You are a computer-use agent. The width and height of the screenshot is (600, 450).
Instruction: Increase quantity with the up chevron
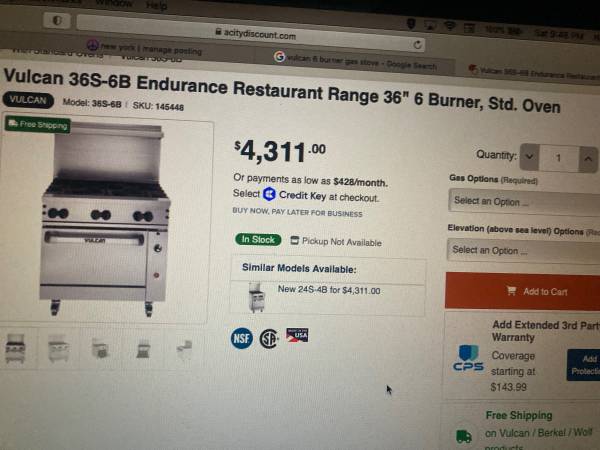(x=589, y=158)
